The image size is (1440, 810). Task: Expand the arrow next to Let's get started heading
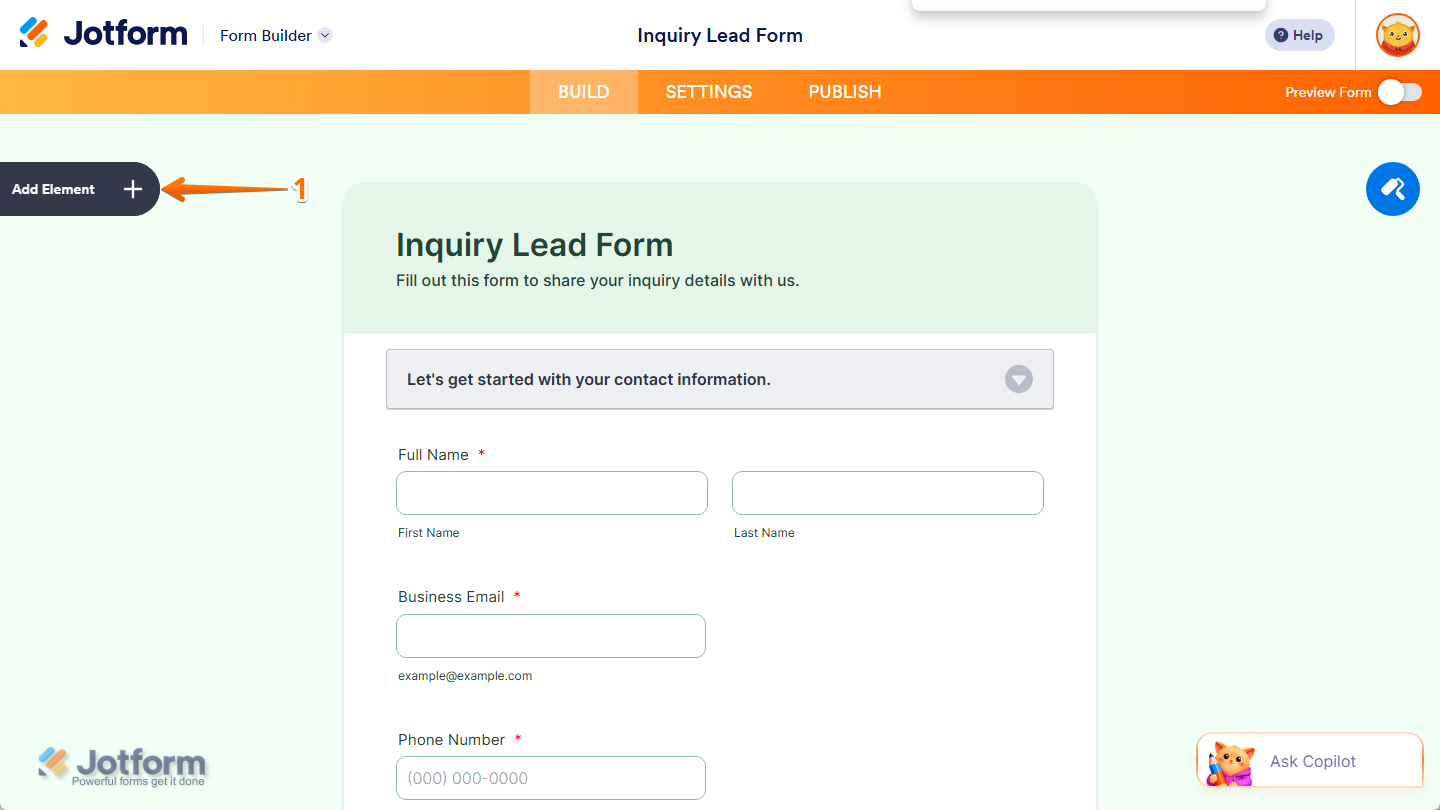point(1018,379)
